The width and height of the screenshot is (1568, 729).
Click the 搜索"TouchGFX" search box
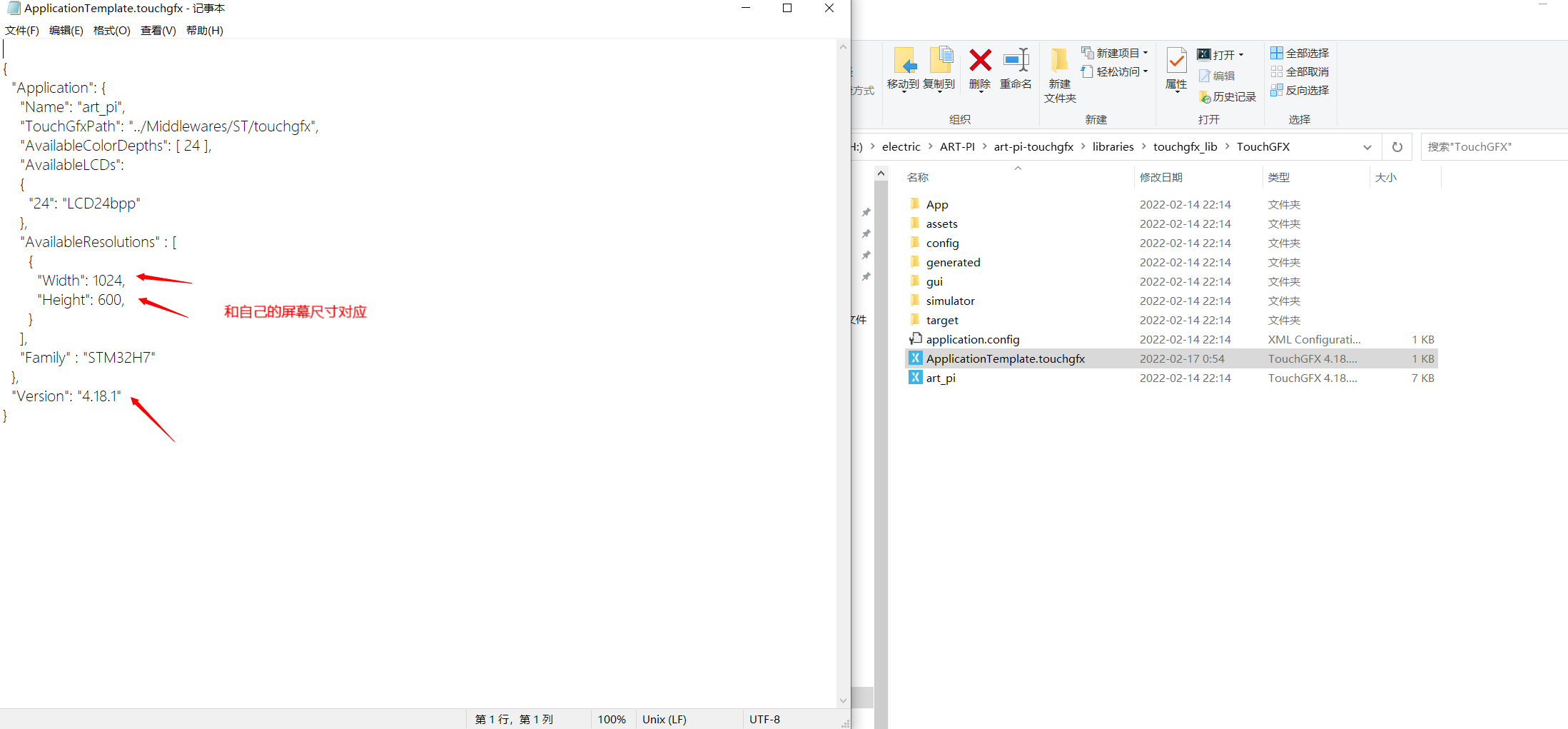[x=1493, y=146]
